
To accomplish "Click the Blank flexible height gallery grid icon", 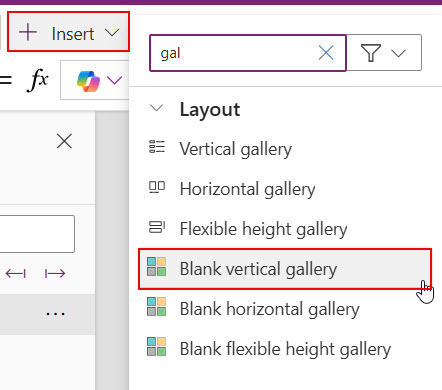I will pos(156,347).
